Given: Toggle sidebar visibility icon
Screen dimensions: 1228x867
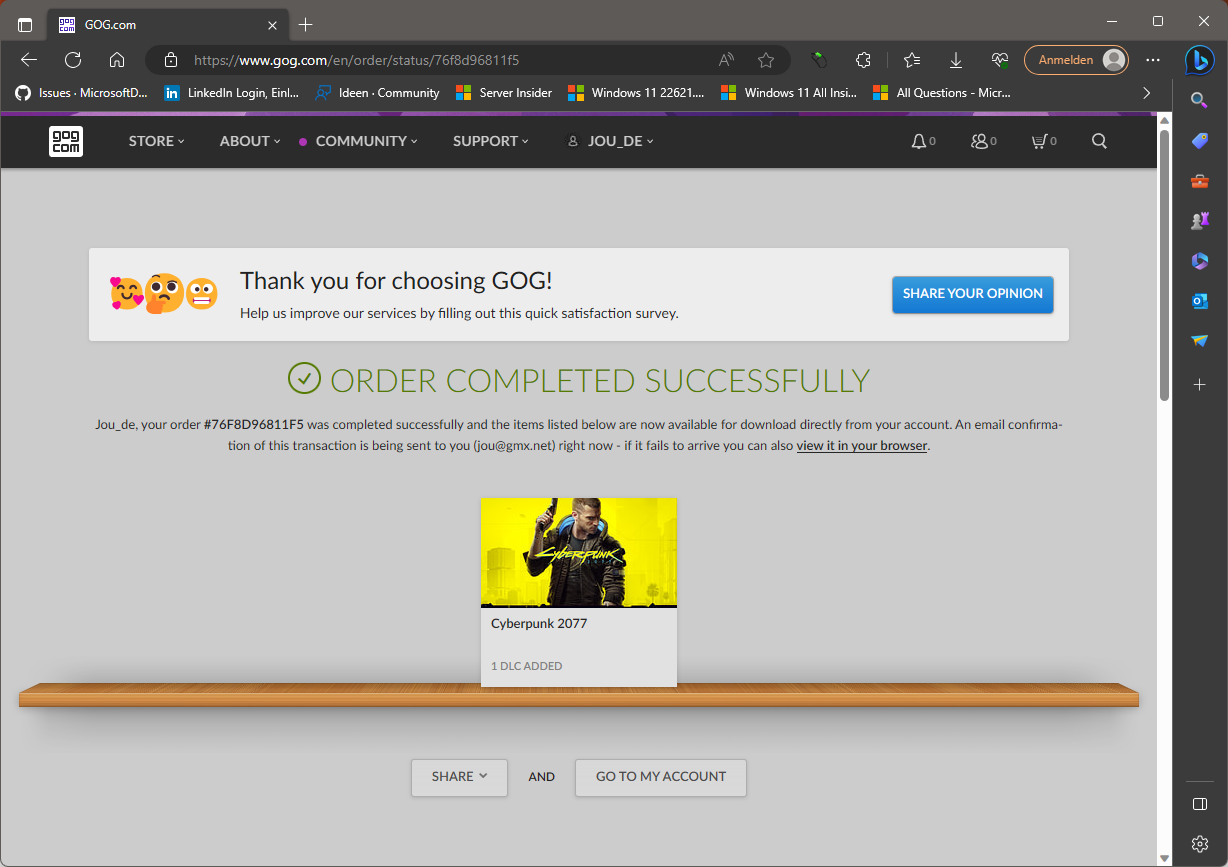Looking at the screenshot, I should [1200, 804].
